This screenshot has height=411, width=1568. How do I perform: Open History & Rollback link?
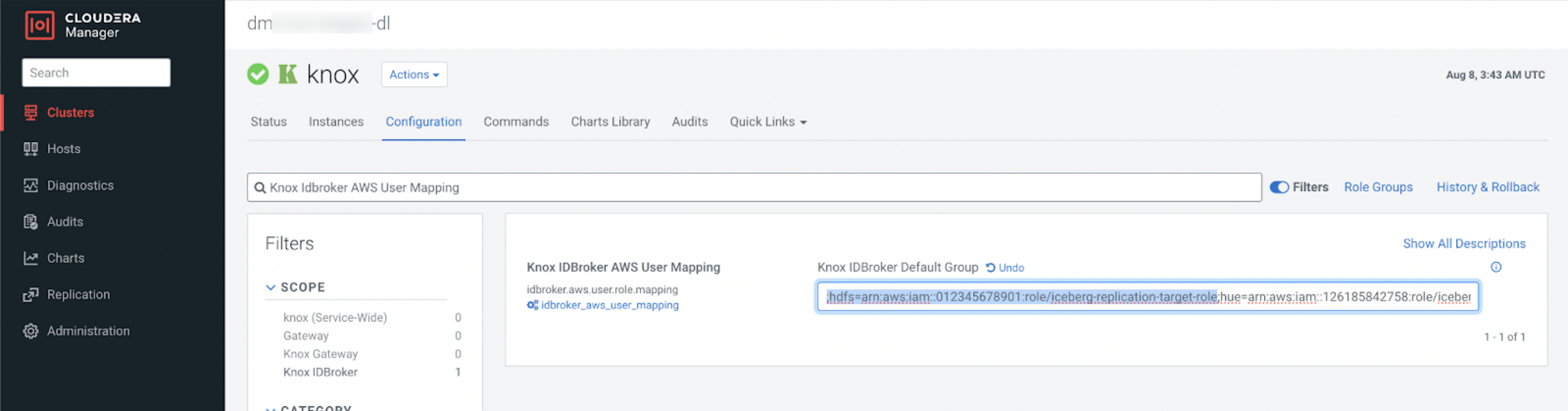pyautogui.click(x=1488, y=187)
